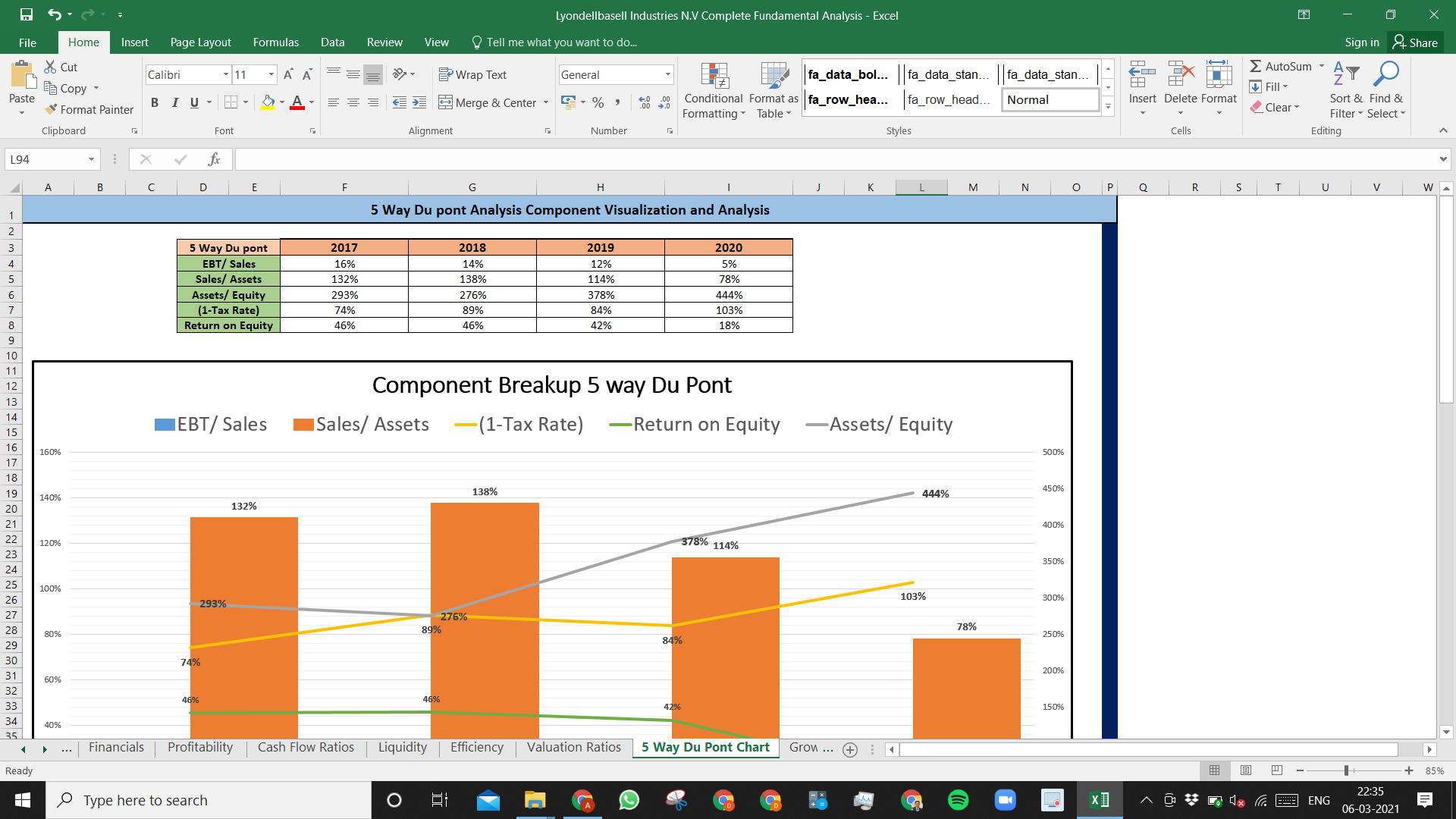The height and width of the screenshot is (819, 1456).
Task: Click the Share button
Action: (x=1415, y=42)
